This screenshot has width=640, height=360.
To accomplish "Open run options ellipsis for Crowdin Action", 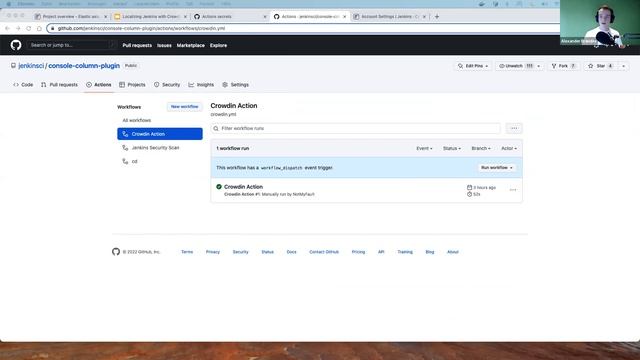I will (513, 190).
